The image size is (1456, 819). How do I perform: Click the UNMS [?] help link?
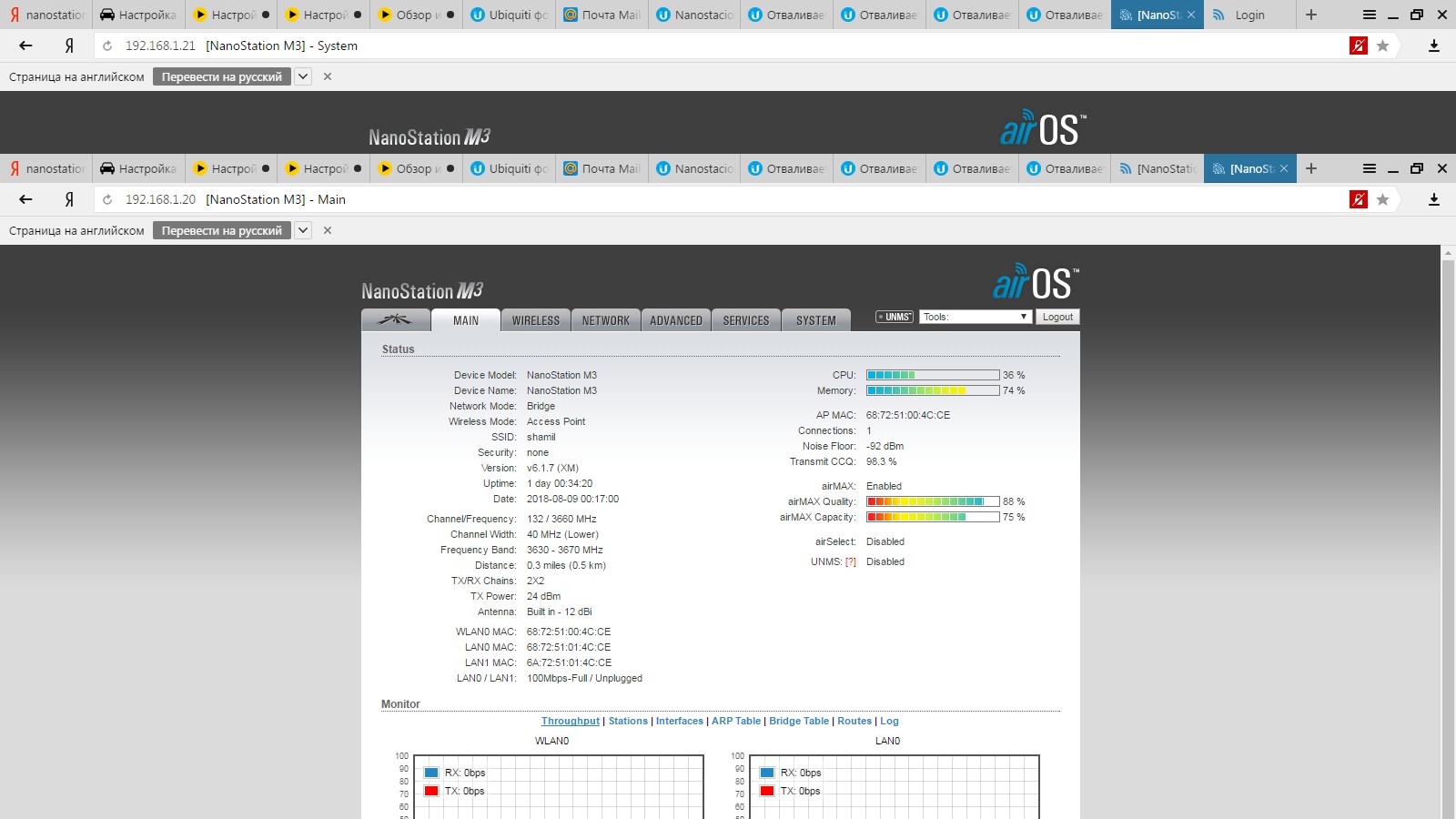[851, 562]
